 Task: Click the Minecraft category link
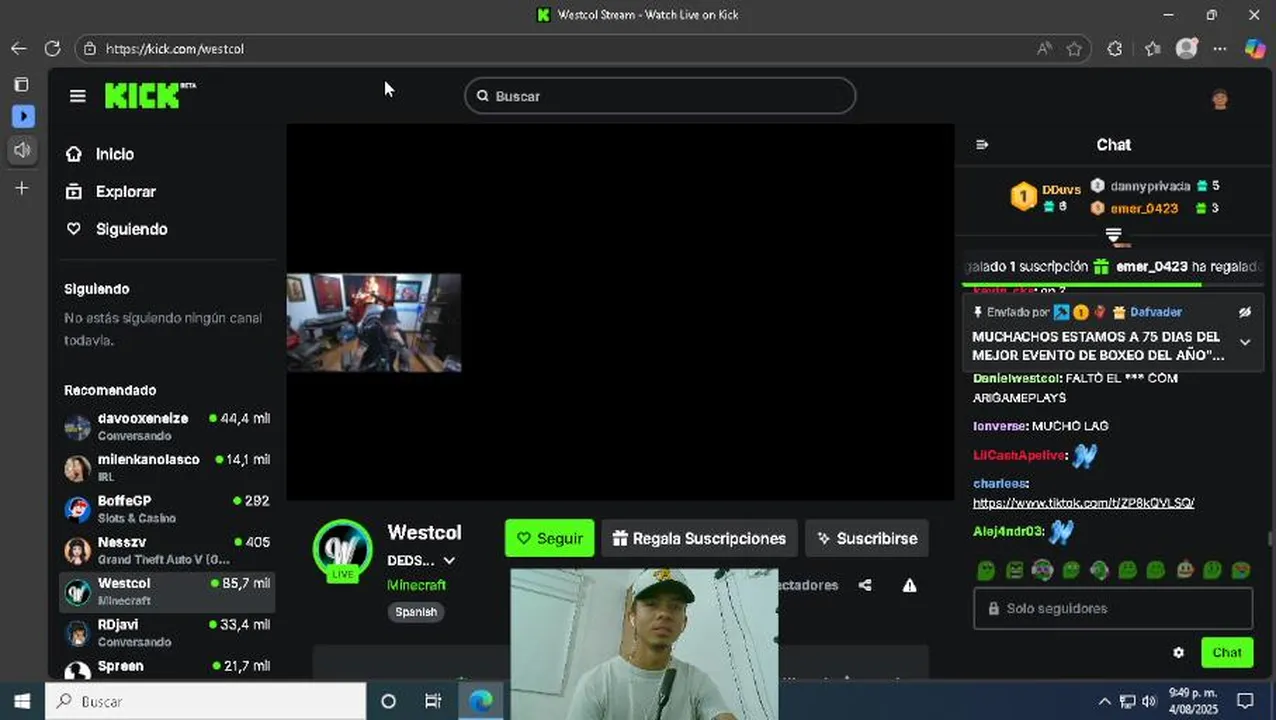click(416, 585)
